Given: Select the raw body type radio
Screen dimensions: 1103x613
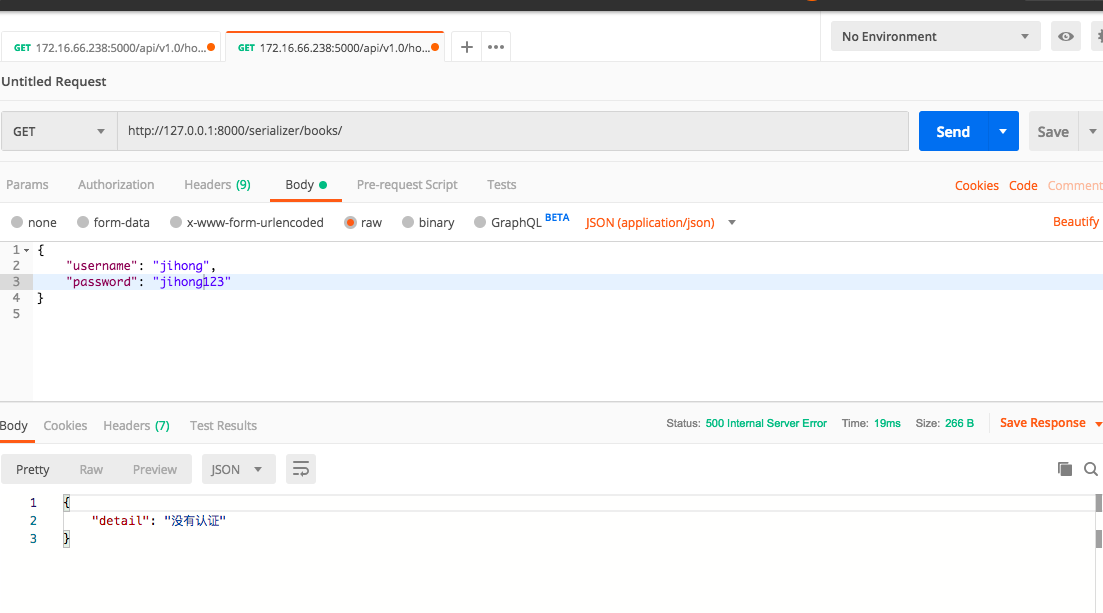Looking at the screenshot, I should coord(350,222).
